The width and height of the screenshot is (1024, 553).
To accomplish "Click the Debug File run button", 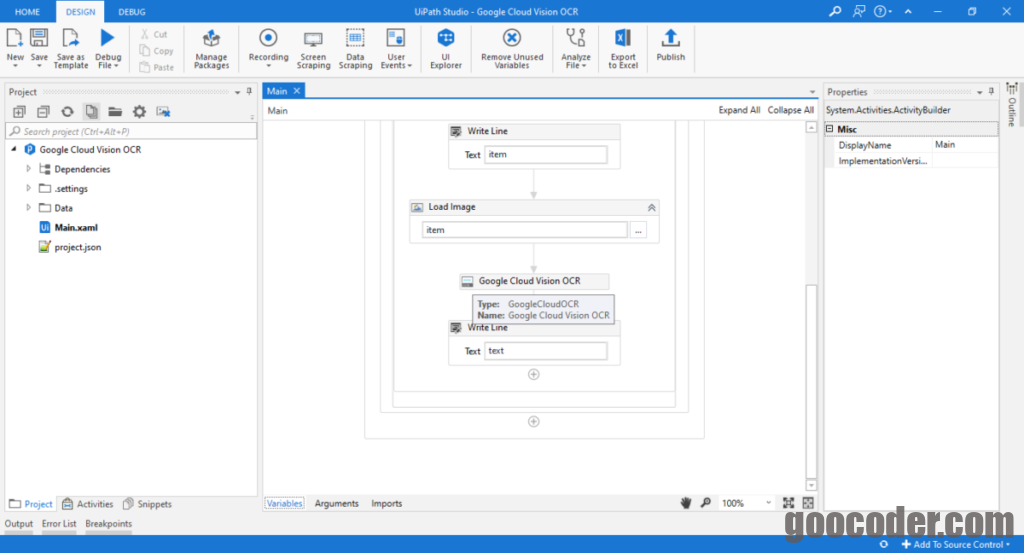I will point(108,40).
